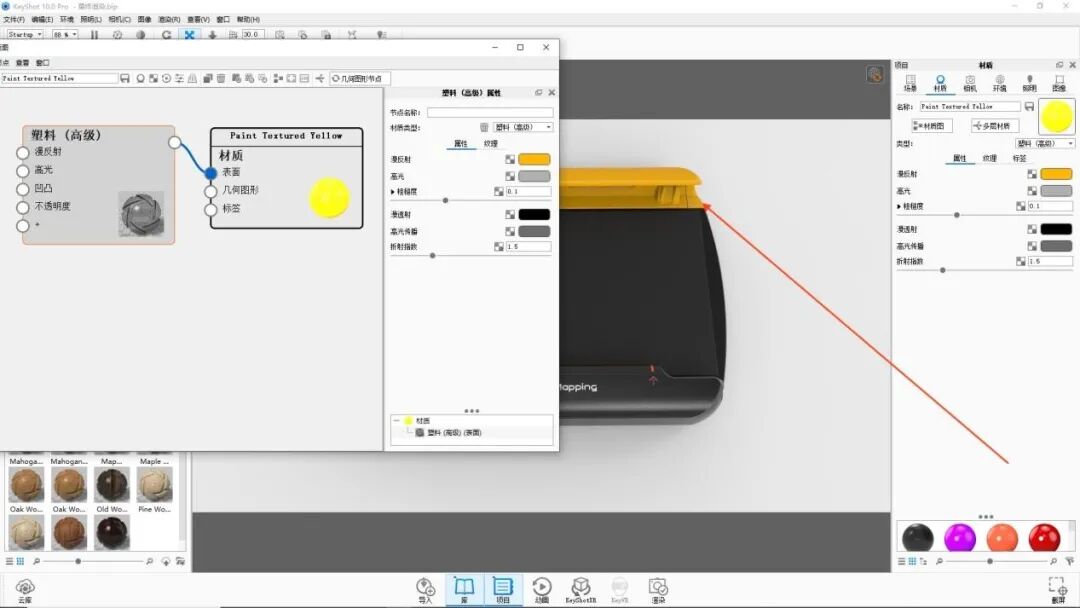
Task: Select the KeyShotXR icon
Action: (581, 588)
